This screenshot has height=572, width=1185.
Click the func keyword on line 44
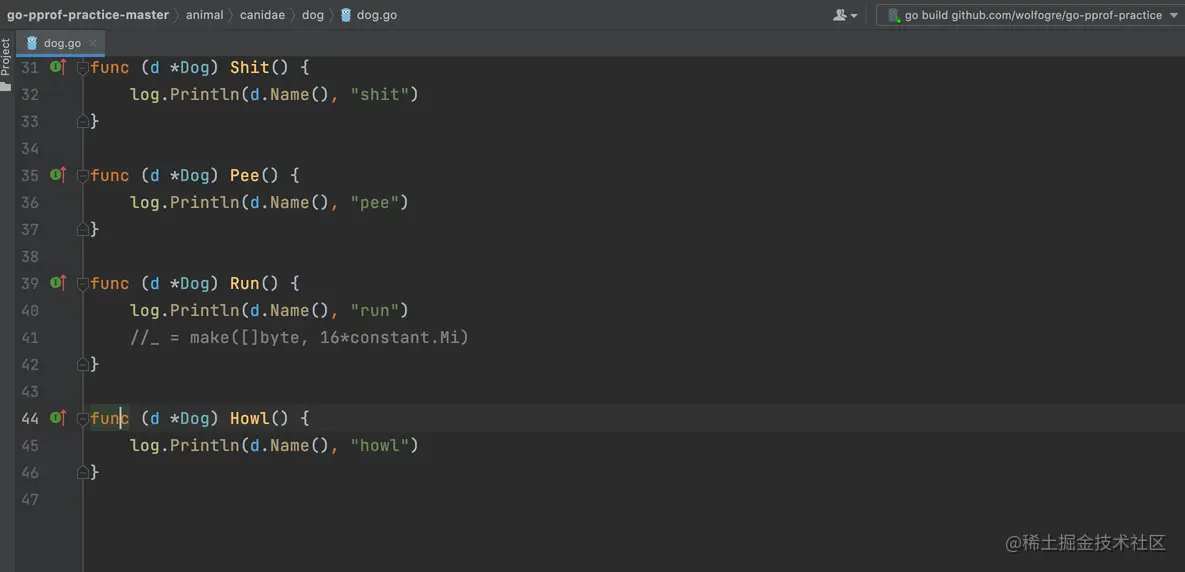click(110, 418)
